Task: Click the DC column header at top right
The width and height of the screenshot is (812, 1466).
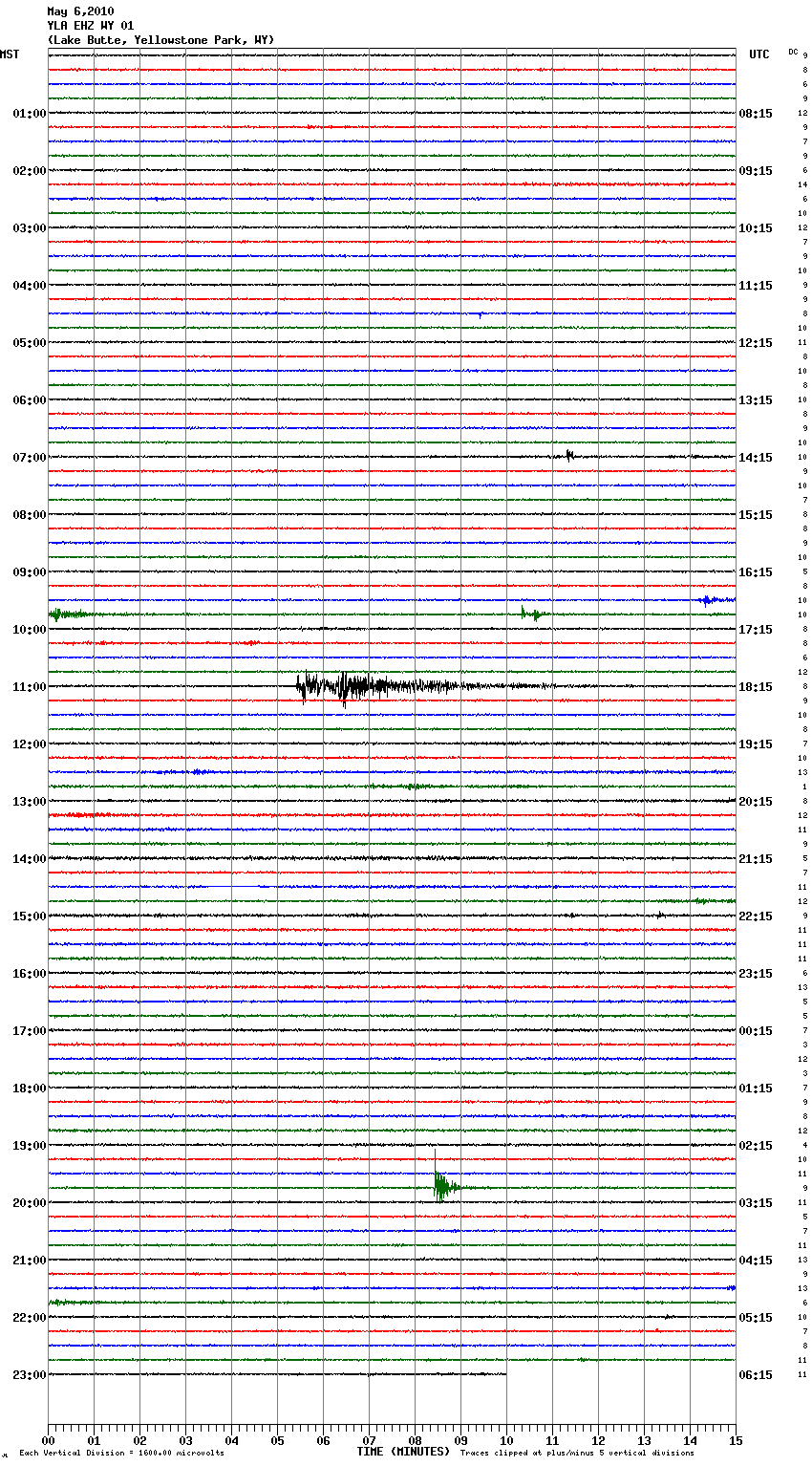Action: 793,52
